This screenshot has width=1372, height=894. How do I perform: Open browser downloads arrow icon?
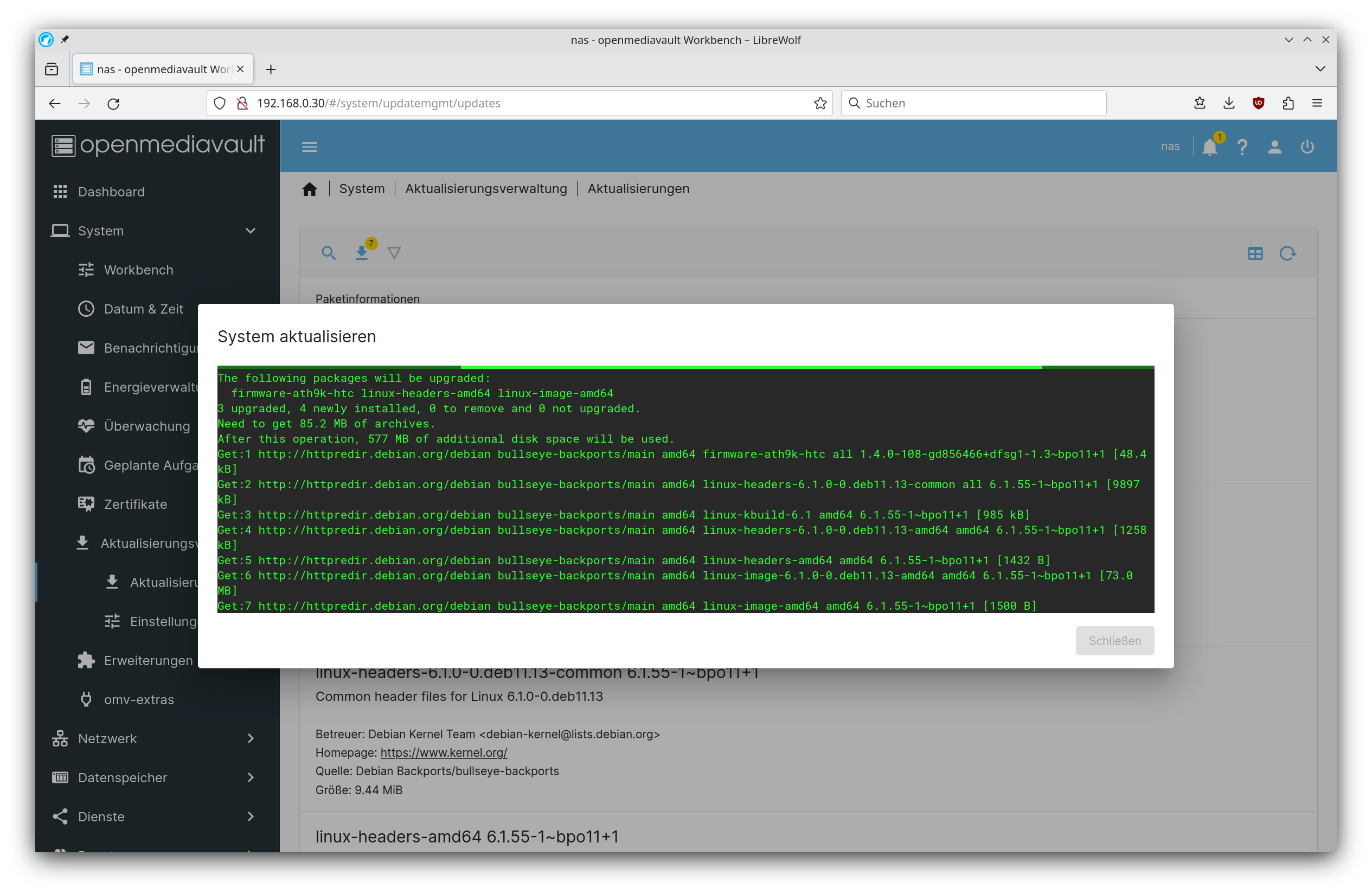pyautogui.click(x=1229, y=103)
